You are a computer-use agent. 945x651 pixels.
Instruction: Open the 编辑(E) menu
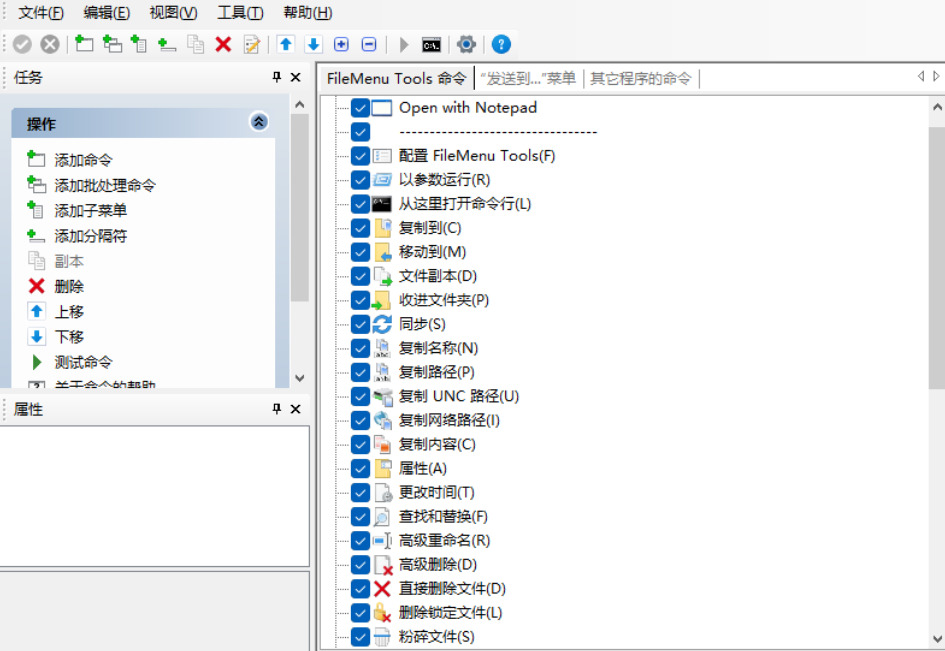click(x=107, y=13)
